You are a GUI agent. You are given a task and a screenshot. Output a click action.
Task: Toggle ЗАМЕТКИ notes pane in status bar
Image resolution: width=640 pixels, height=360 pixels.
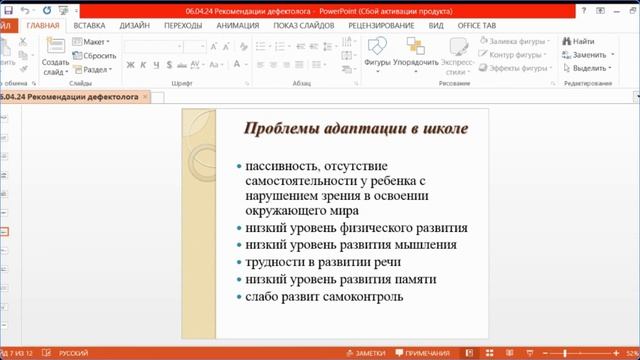click(x=366, y=353)
